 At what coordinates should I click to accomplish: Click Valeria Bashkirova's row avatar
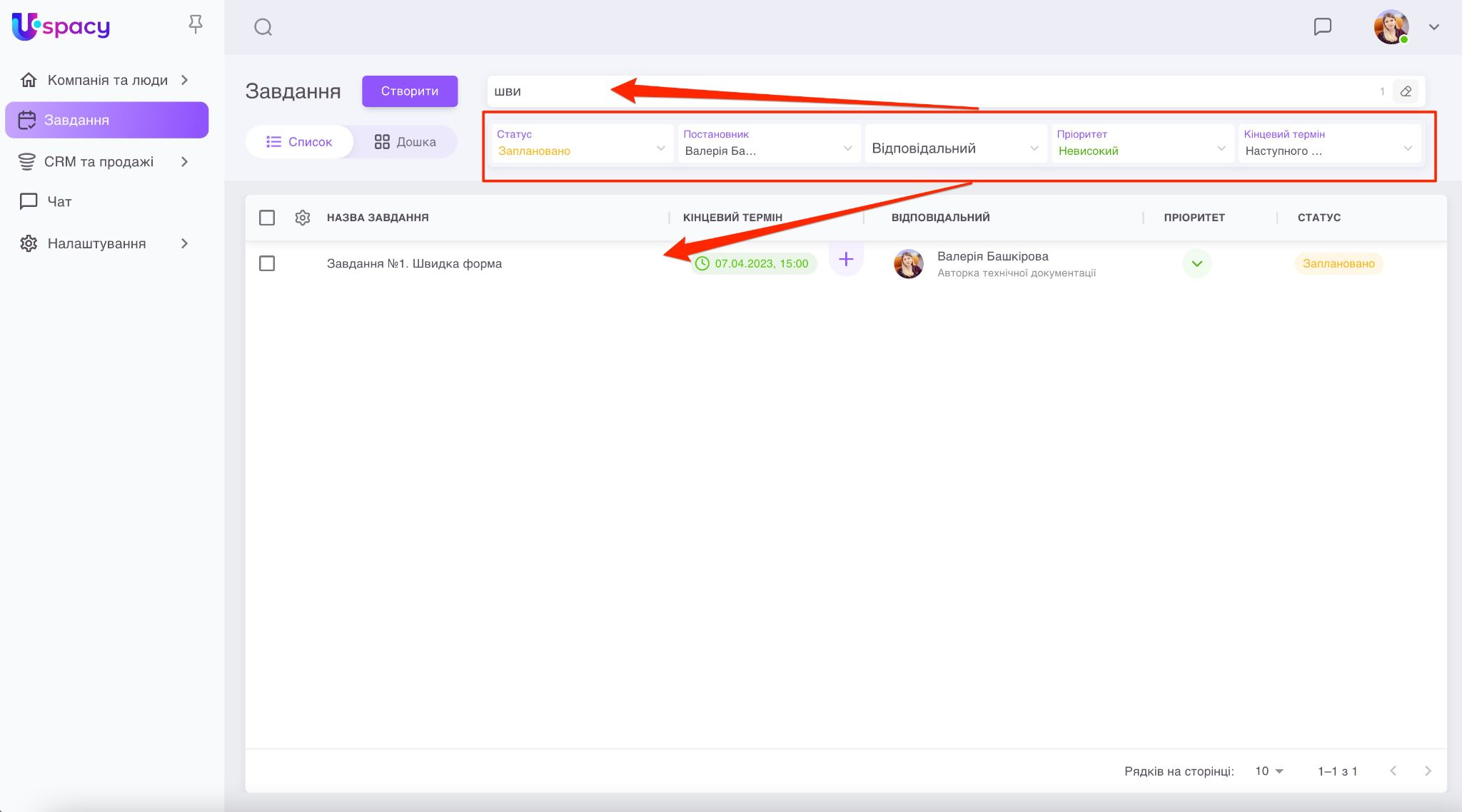908,263
